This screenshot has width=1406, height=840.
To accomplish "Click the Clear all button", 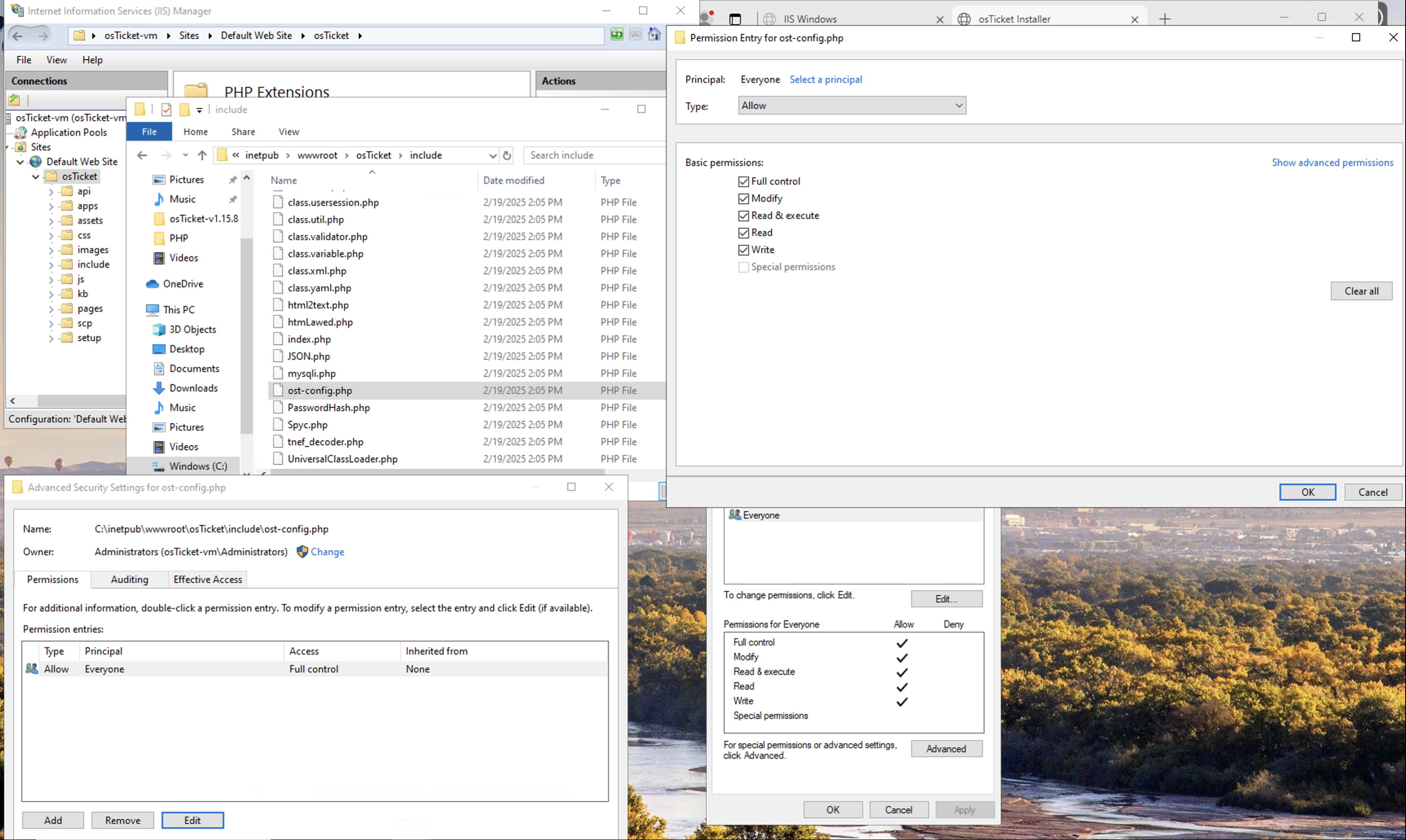I will (1361, 291).
